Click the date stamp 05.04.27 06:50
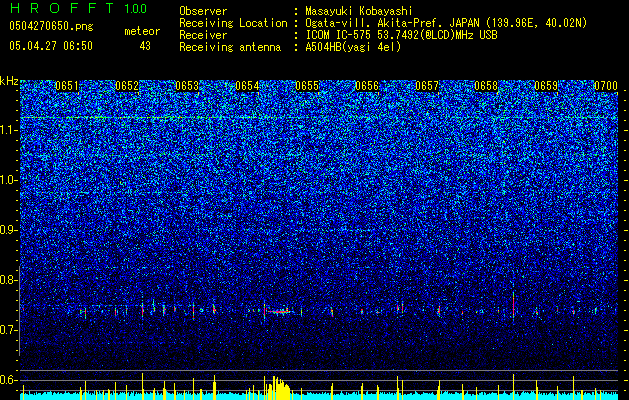 pyautogui.click(x=51, y=46)
